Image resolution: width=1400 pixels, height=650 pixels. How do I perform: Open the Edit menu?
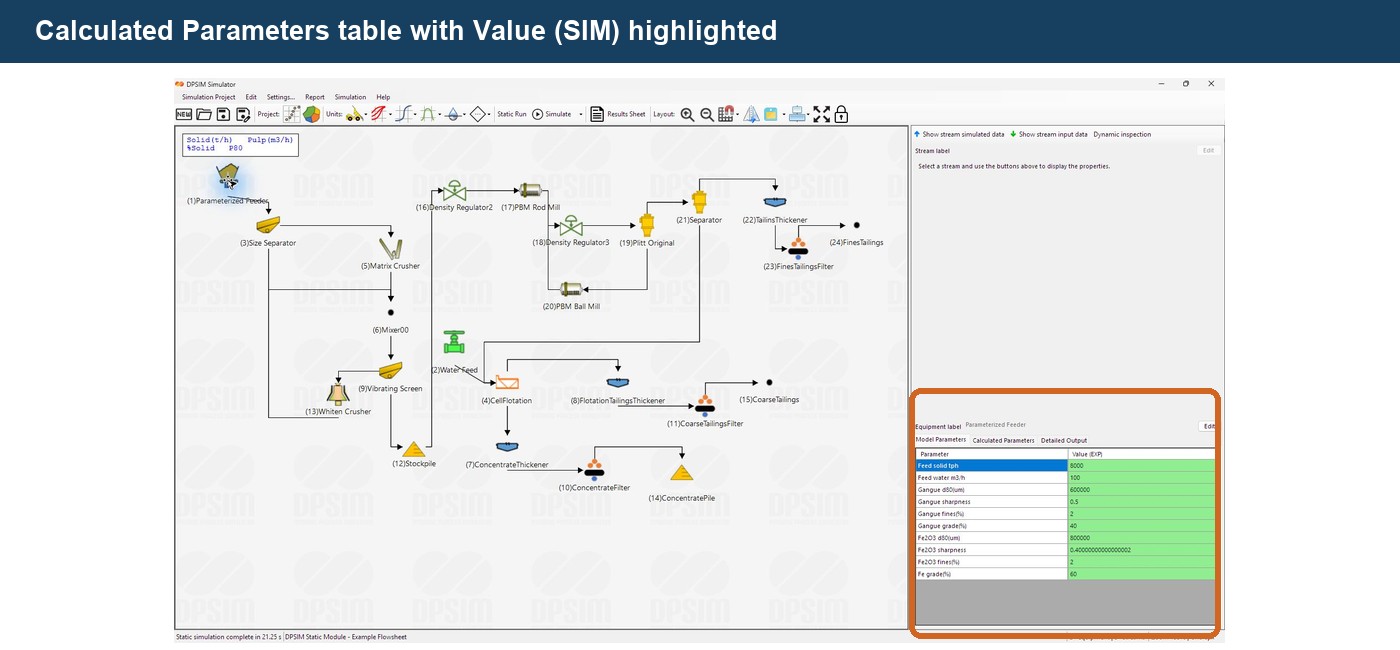pyautogui.click(x=251, y=97)
